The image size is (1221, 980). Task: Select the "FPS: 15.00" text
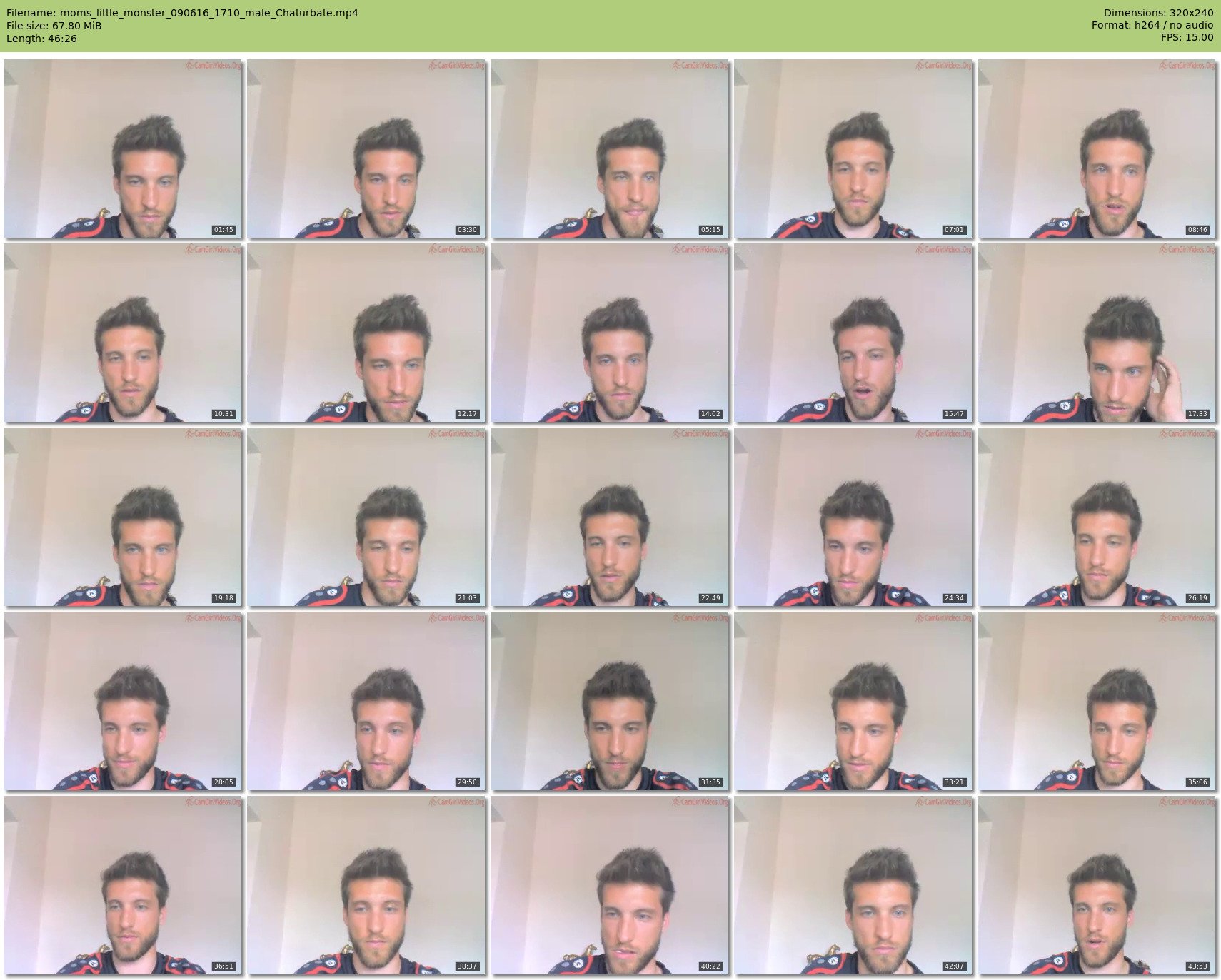tap(1187, 39)
